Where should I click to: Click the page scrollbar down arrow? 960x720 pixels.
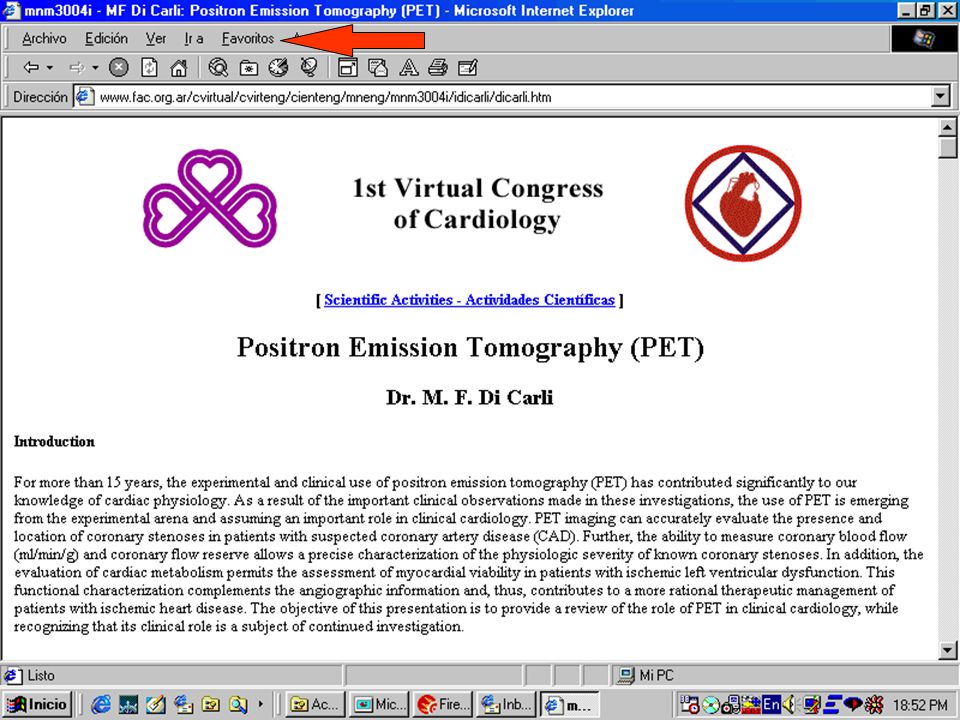pos(947,650)
